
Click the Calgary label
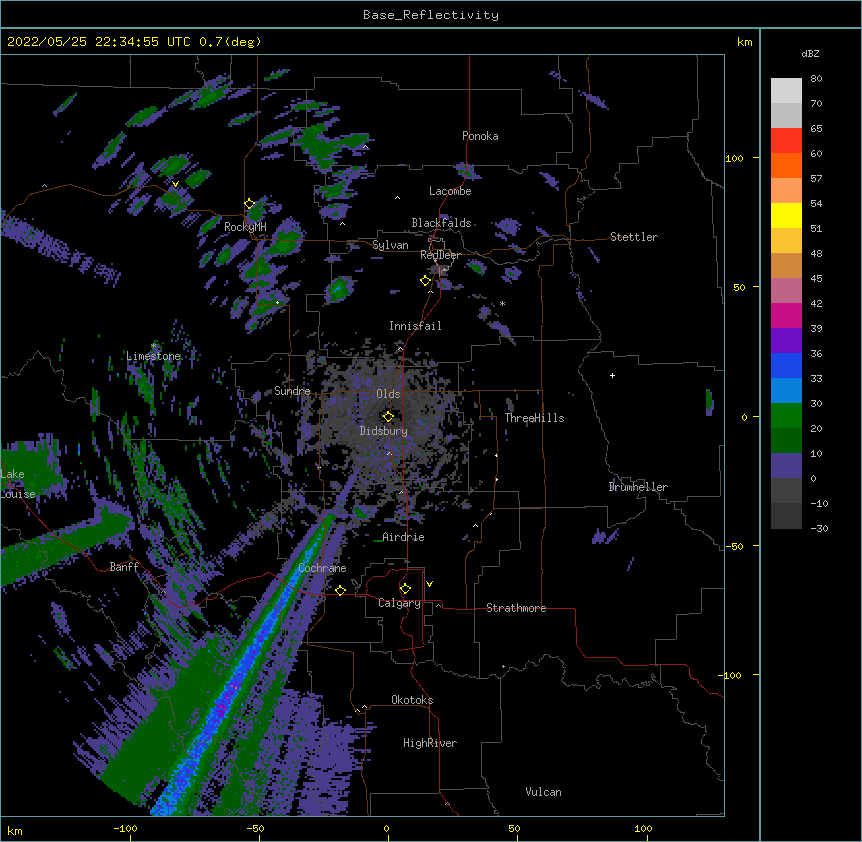400,603
